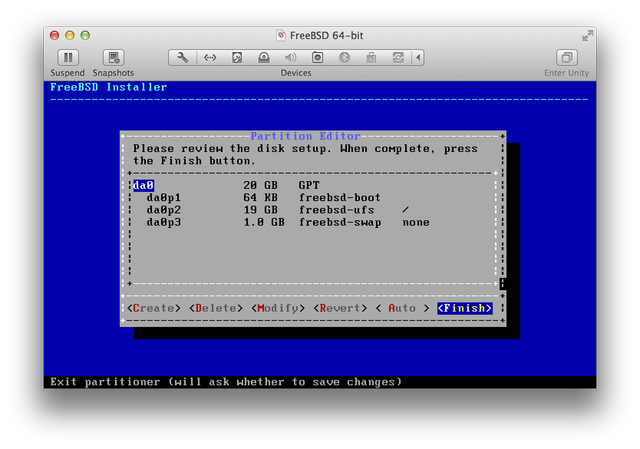Click the Suspend pause icon
640x449 pixels.
68,58
